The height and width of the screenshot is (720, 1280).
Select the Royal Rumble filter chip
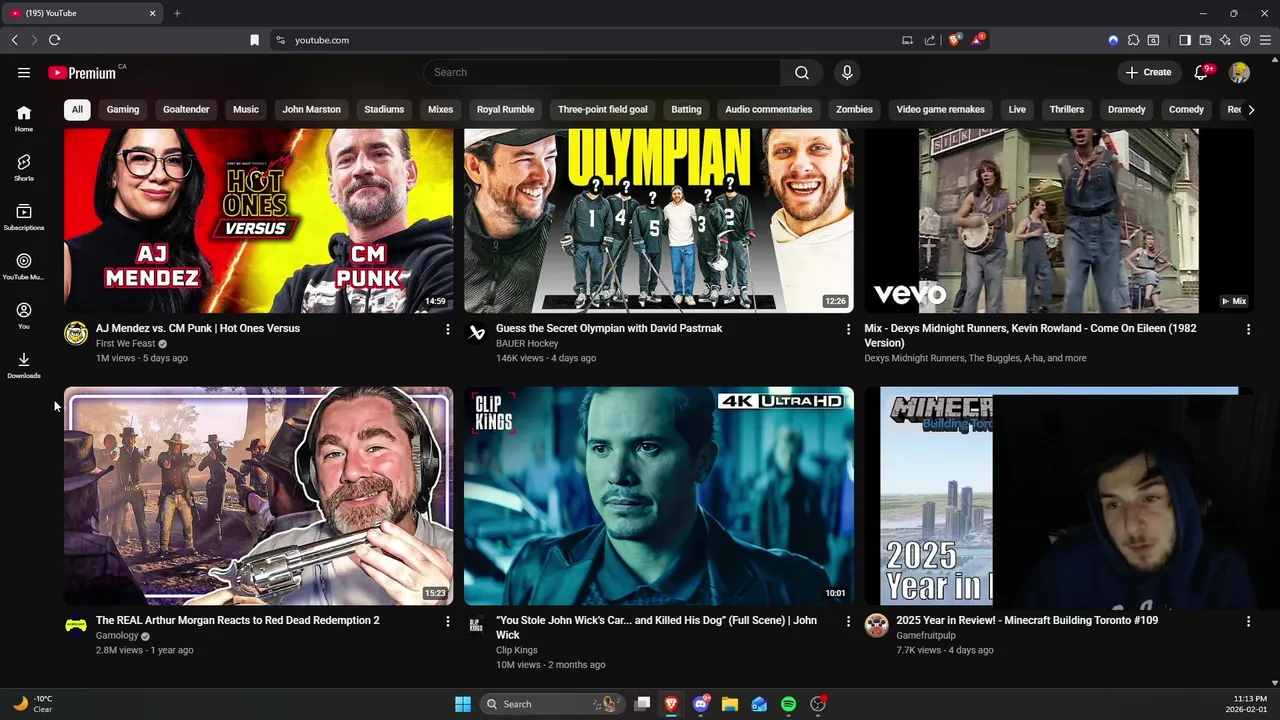coord(505,109)
